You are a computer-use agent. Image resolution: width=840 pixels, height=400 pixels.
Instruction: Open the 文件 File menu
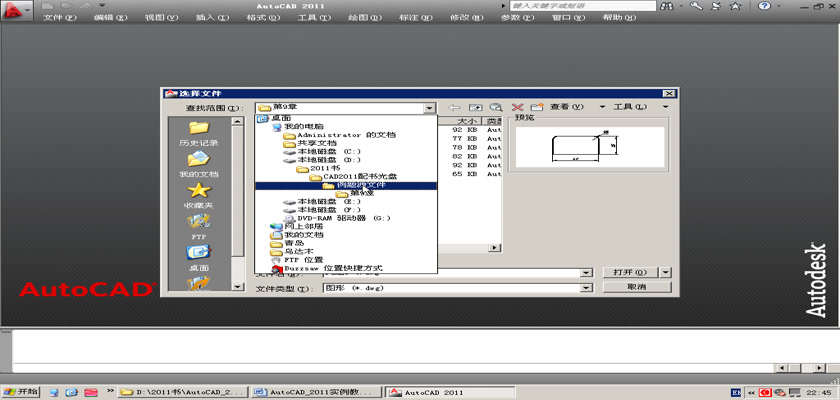(x=60, y=17)
